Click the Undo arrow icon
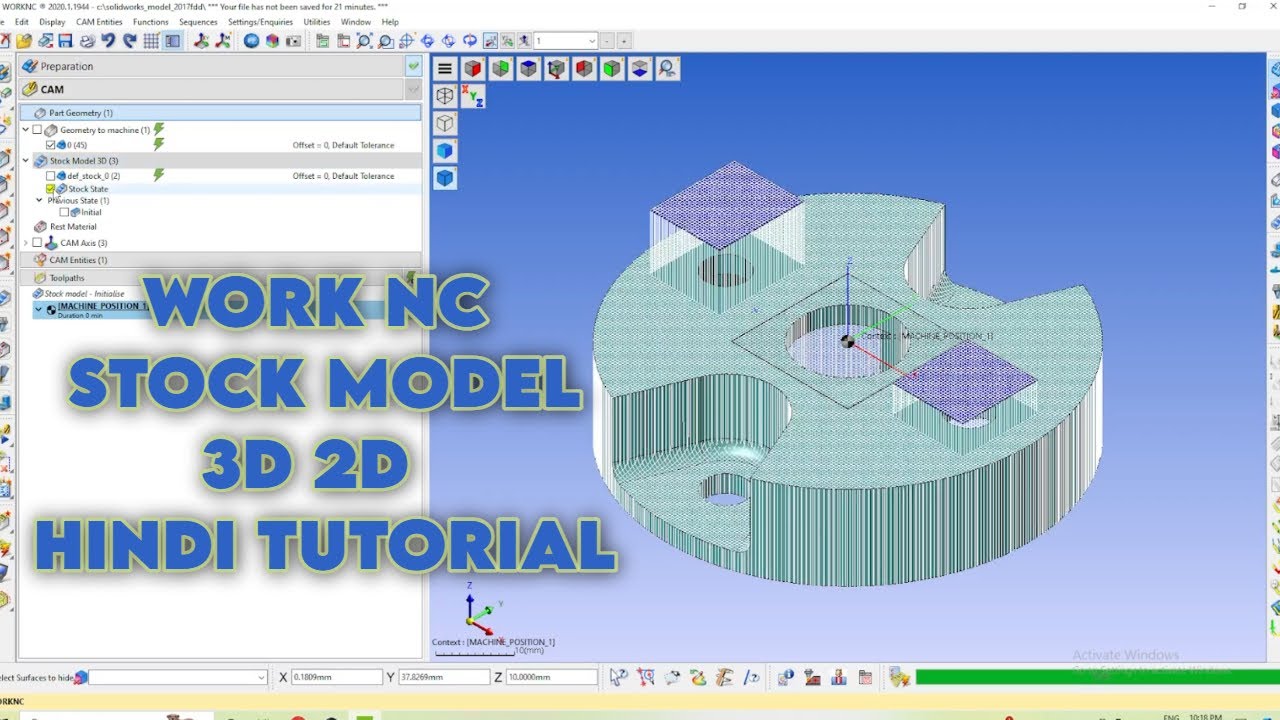 click(x=108, y=41)
